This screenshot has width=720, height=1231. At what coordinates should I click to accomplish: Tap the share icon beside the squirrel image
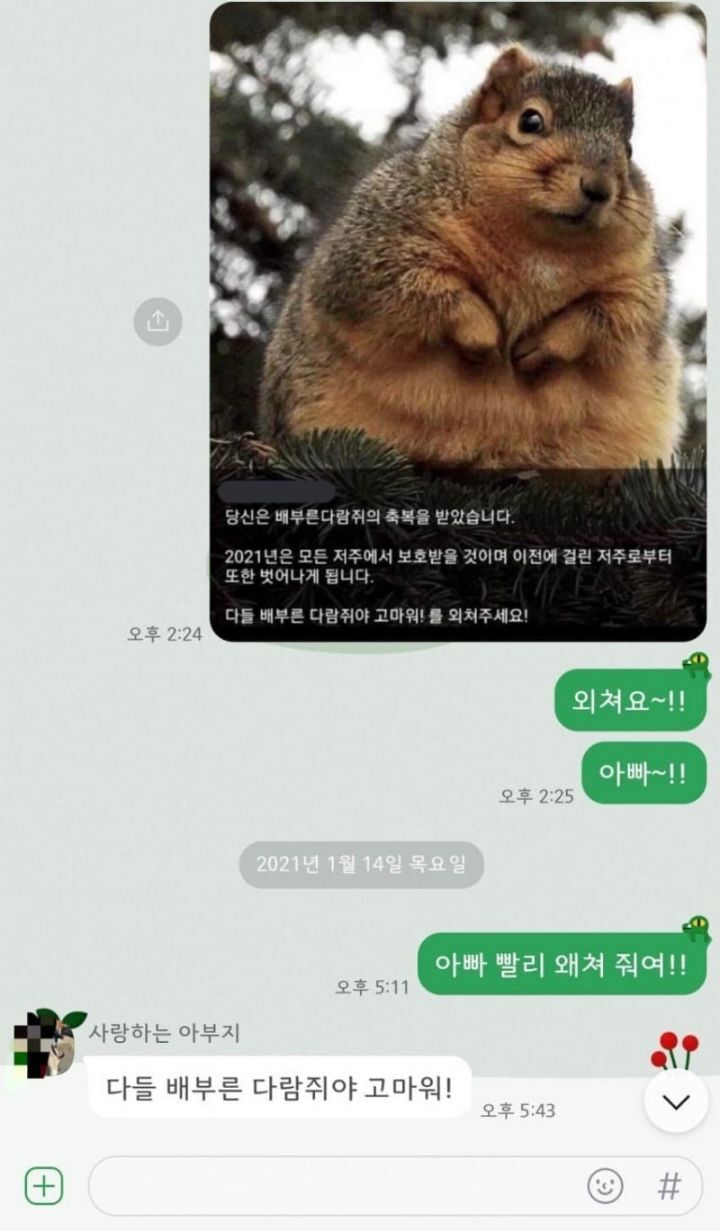pyautogui.click(x=158, y=321)
